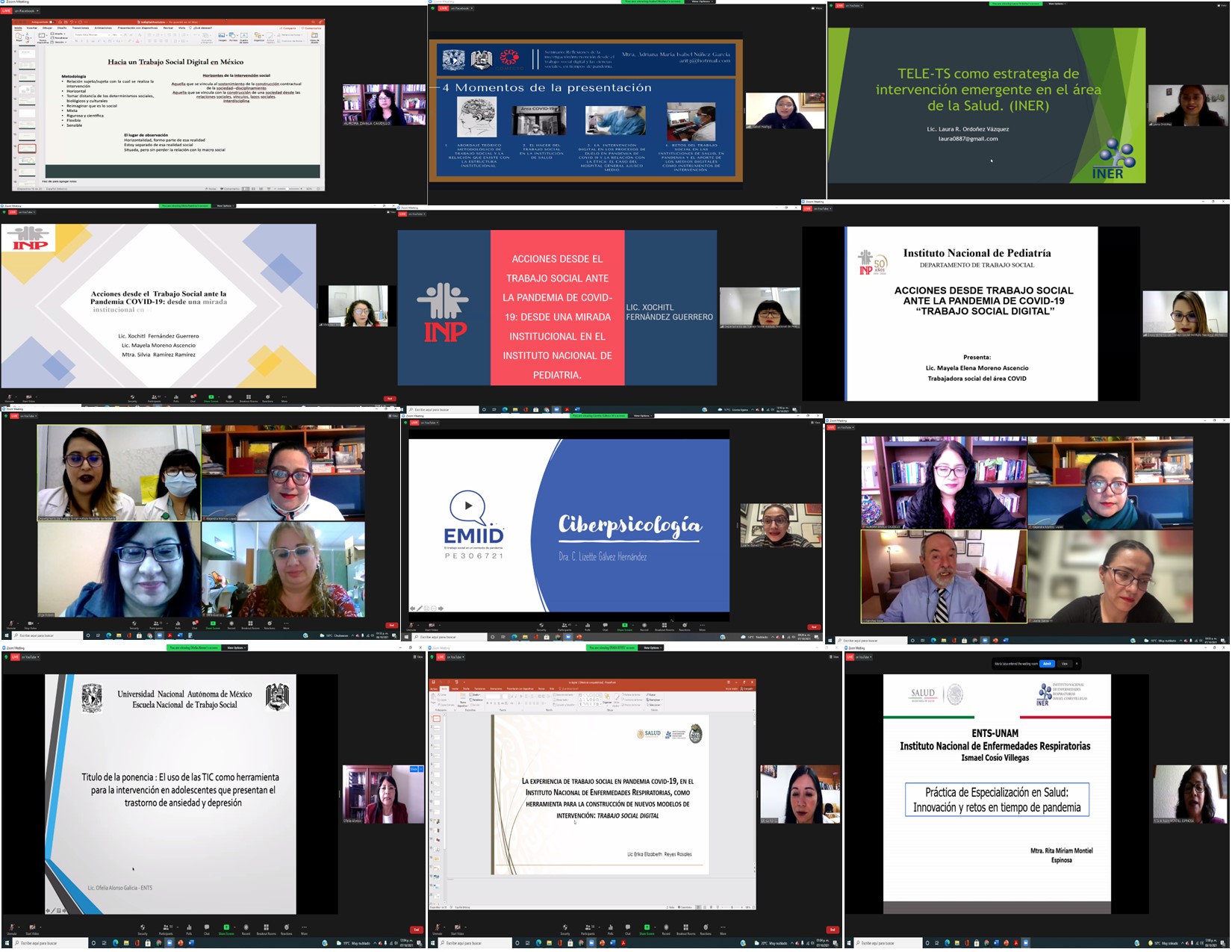Toggle Record in the Ciberpsicología Zoom window
1232x952 pixels.
pyautogui.click(x=644, y=627)
